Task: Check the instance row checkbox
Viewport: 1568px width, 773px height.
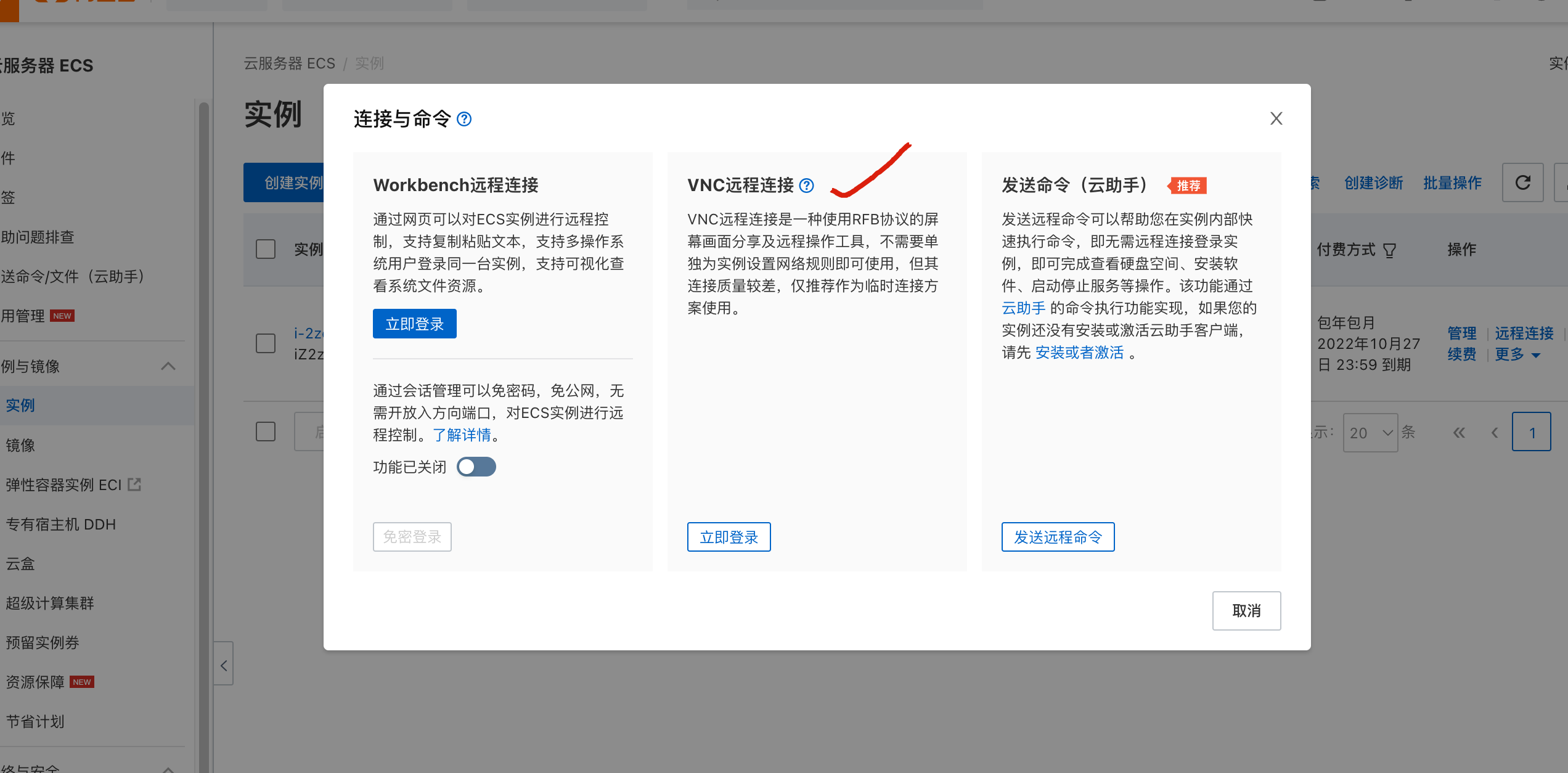Action: point(266,343)
